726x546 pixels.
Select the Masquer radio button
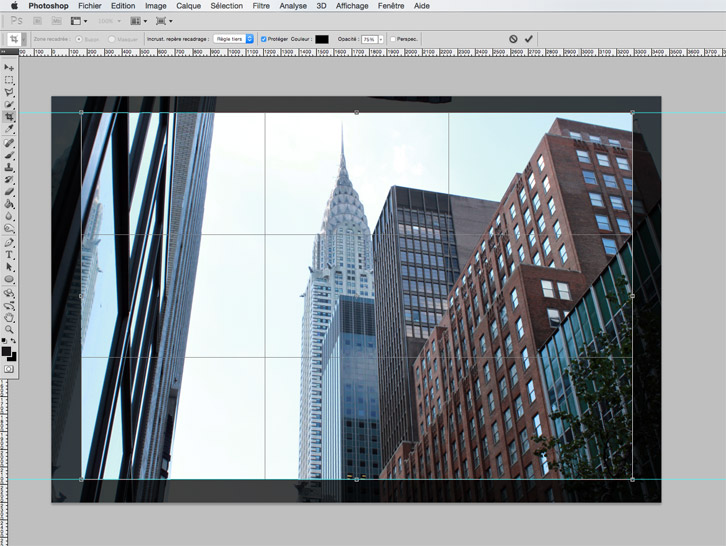click(x=112, y=39)
